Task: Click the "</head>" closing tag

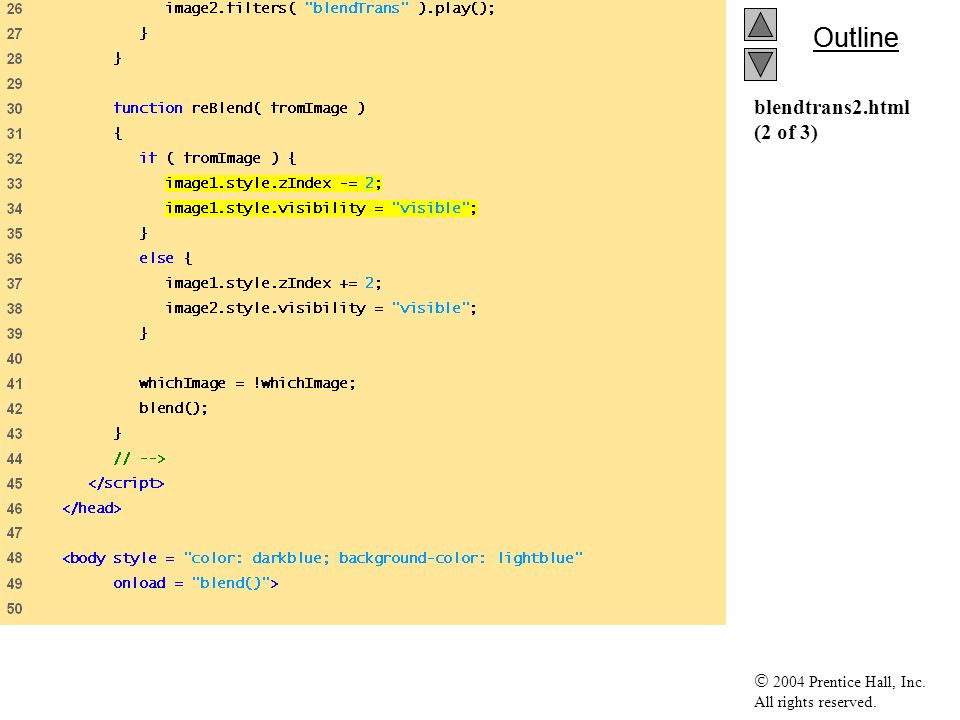Action: point(92,508)
